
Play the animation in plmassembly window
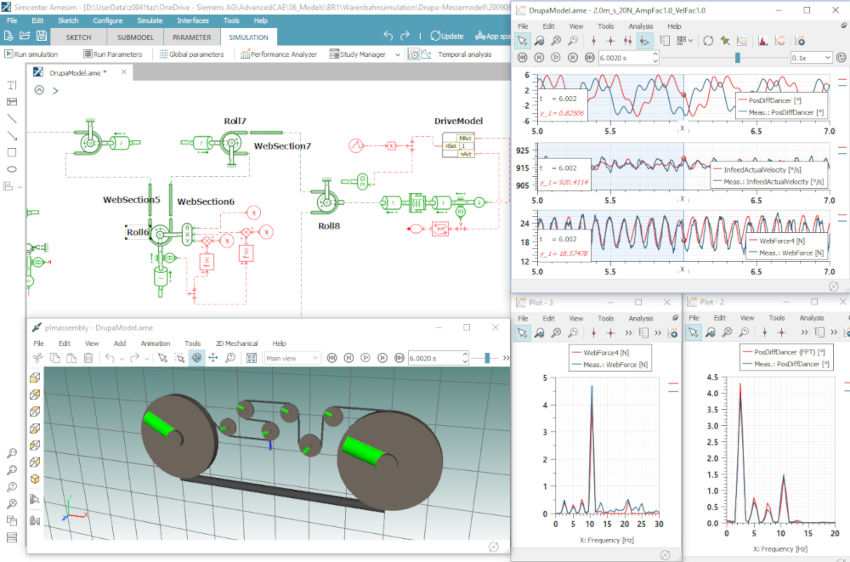point(365,358)
